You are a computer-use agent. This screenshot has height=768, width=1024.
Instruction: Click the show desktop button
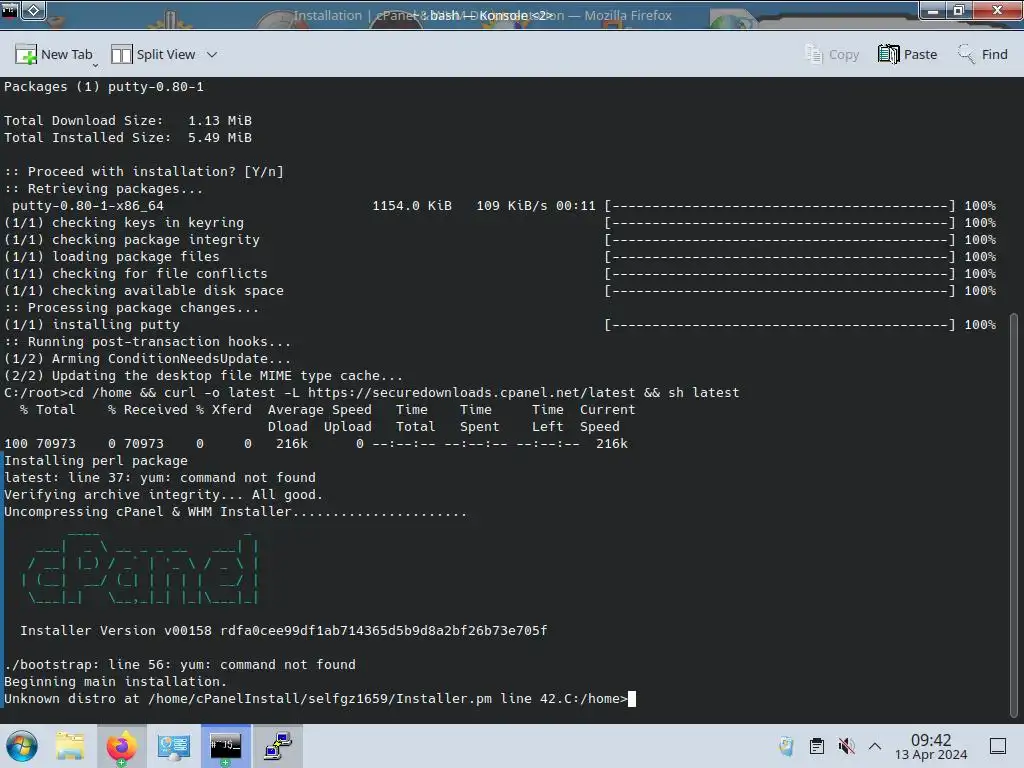pos(998,746)
